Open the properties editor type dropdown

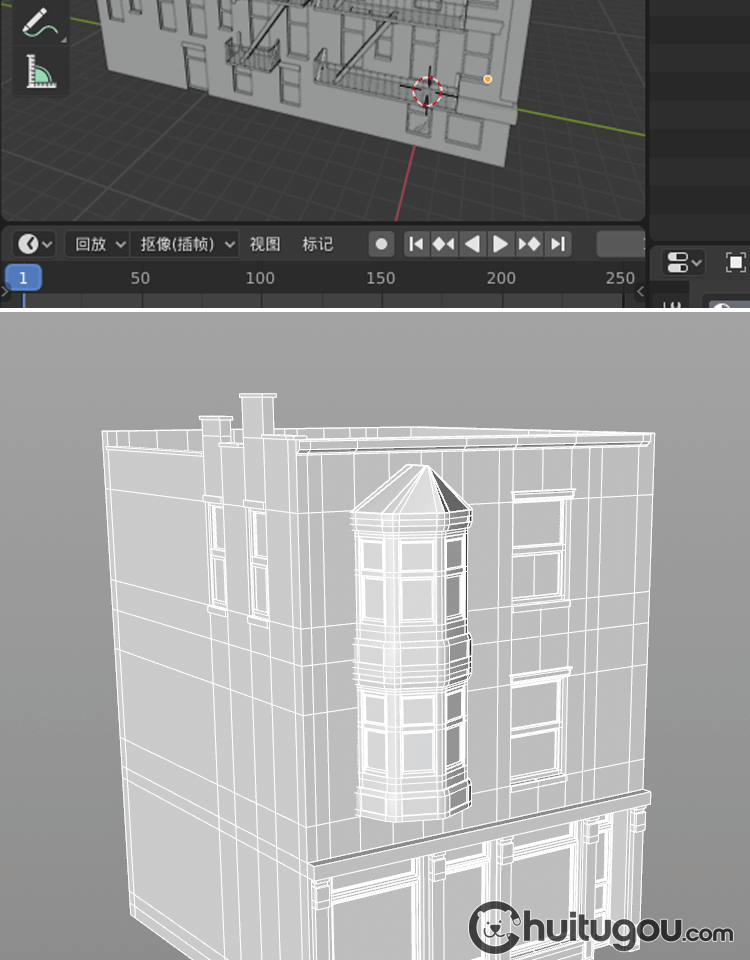point(684,263)
